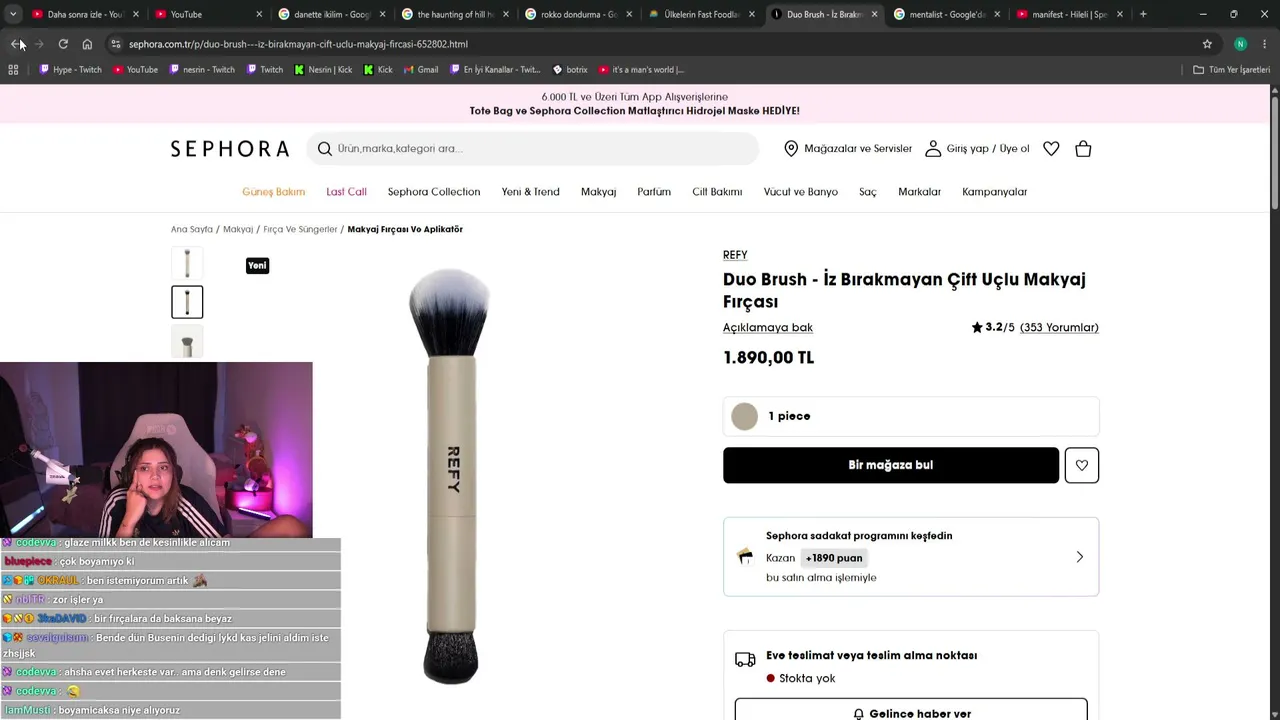Open the 'Güneş Bakım' category
Screen dimensions: 1280x720
(x=273, y=192)
